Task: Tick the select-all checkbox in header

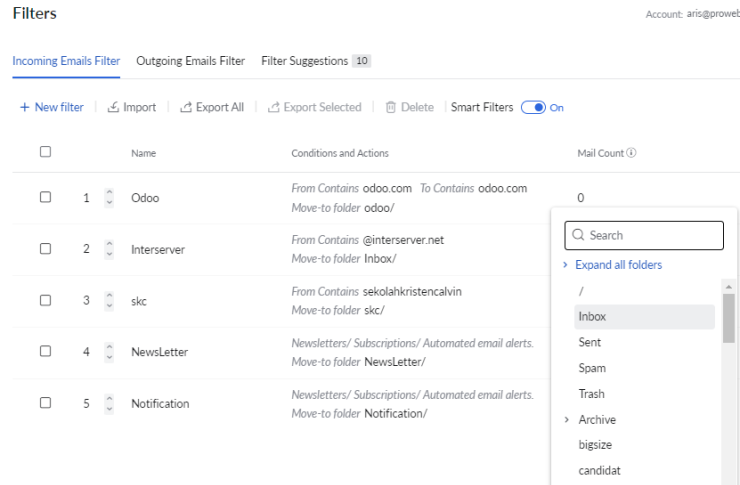Action: point(45,152)
